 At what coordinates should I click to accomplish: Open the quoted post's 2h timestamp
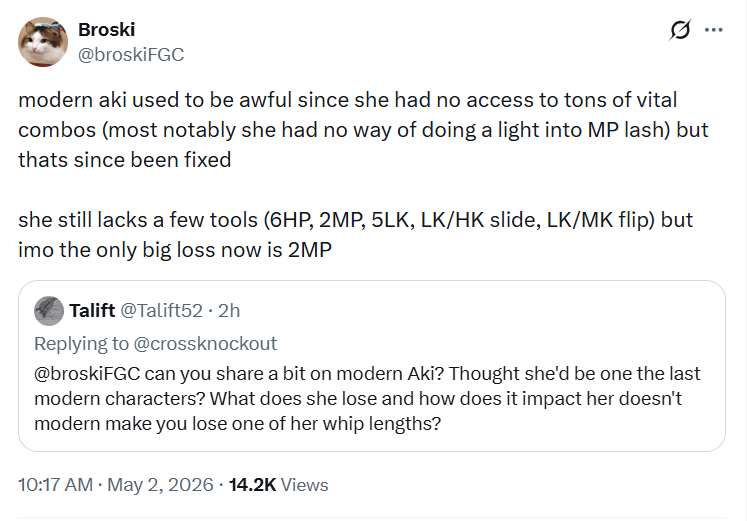click(x=229, y=311)
